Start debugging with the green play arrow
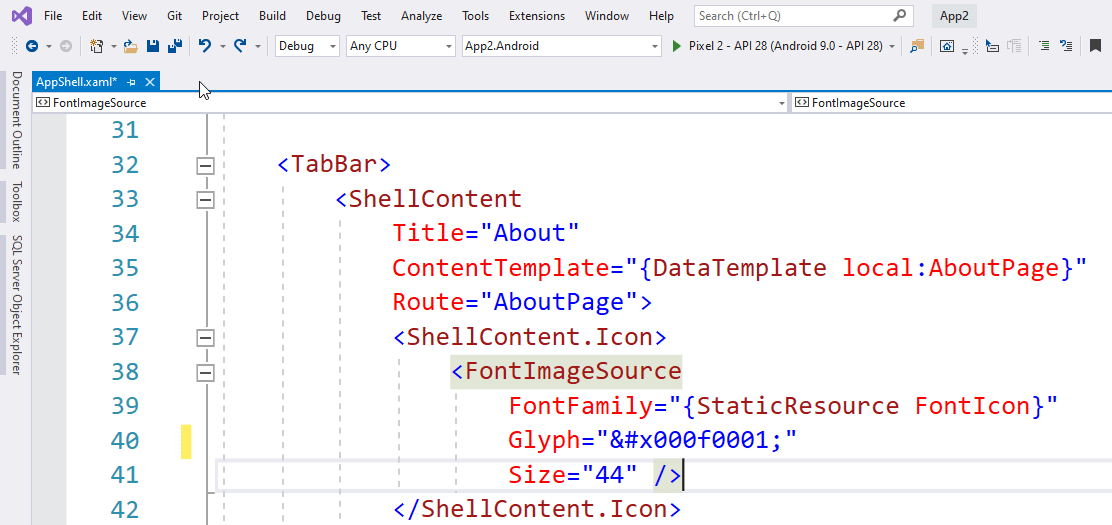Viewport: 1112px width, 525px height. [676, 46]
